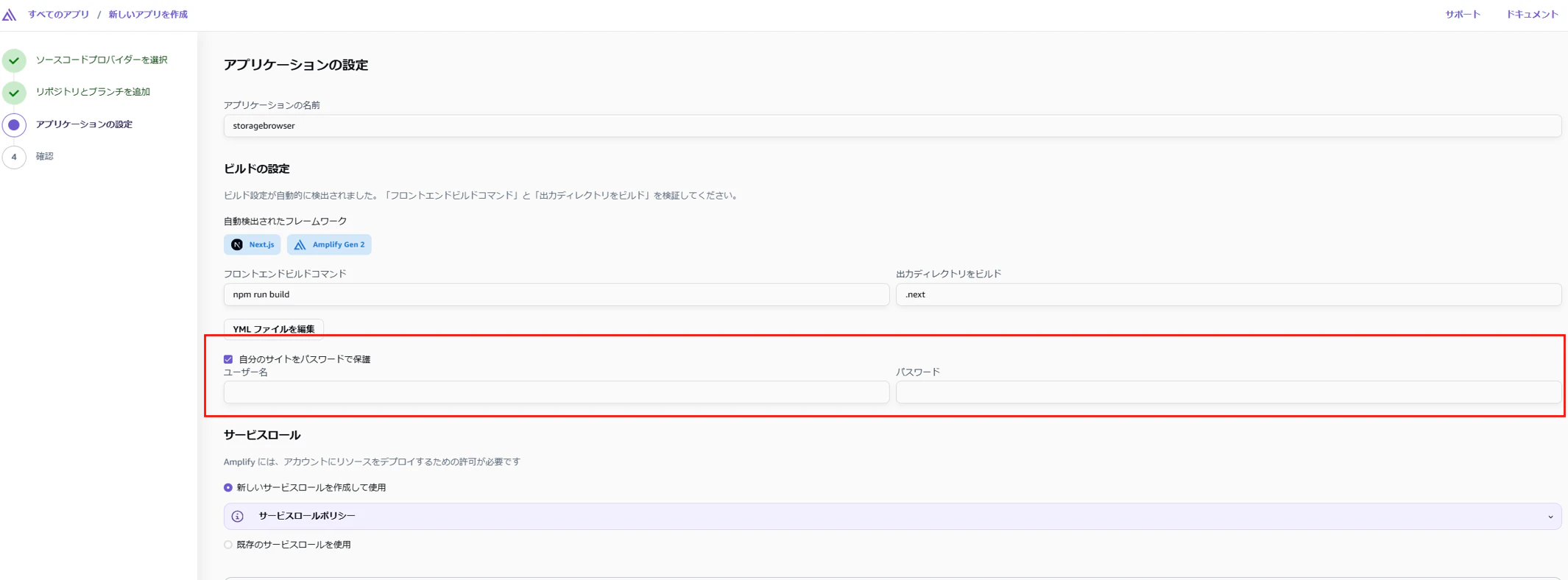Click the Amplify logo icon
The image size is (1568, 580).
point(10,15)
